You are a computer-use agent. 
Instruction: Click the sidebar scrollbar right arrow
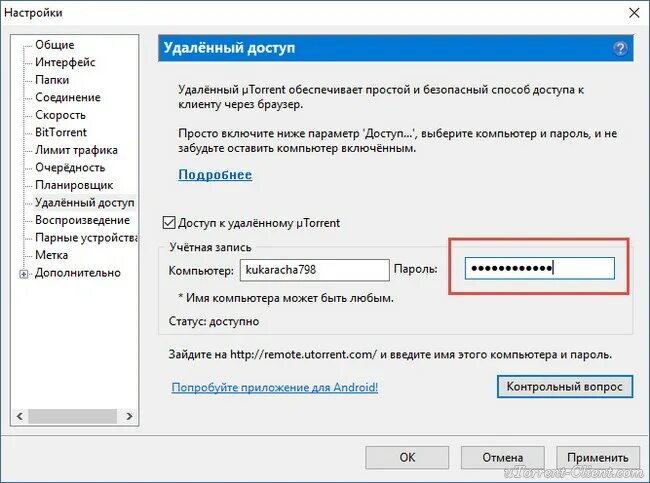pyautogui.click(x=129, y=416)
